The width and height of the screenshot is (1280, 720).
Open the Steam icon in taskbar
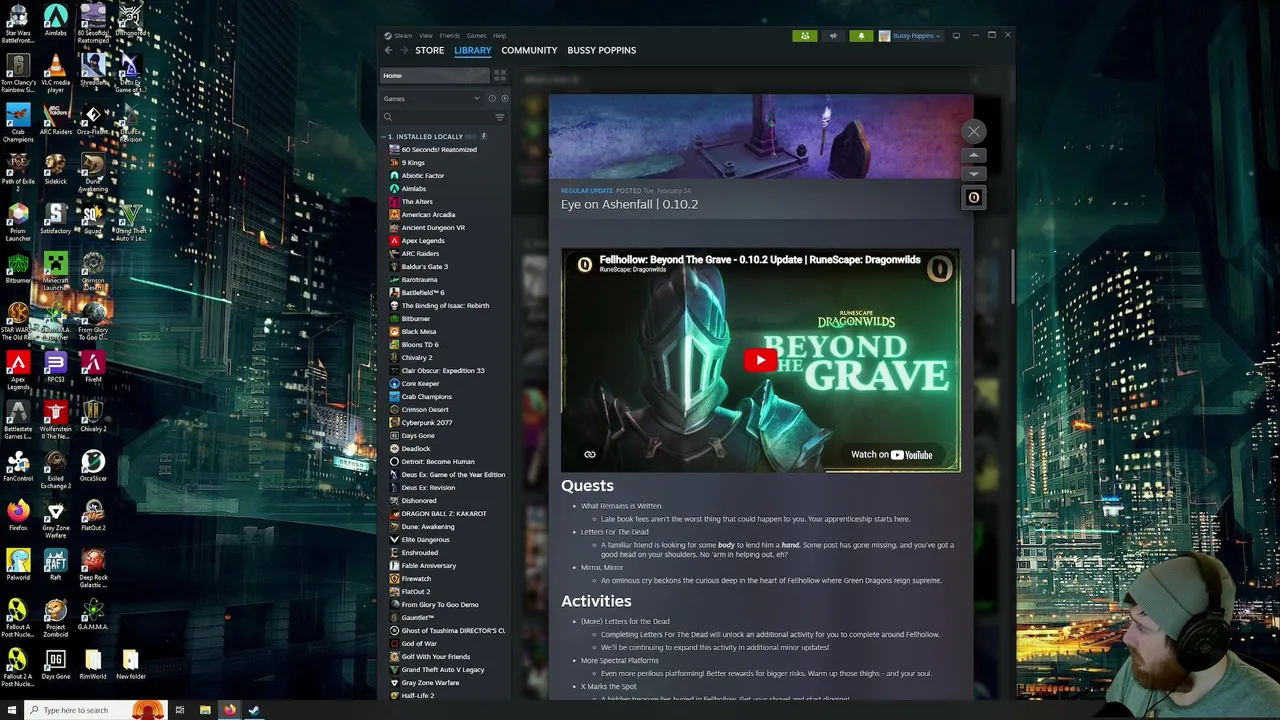coord(254,710)
